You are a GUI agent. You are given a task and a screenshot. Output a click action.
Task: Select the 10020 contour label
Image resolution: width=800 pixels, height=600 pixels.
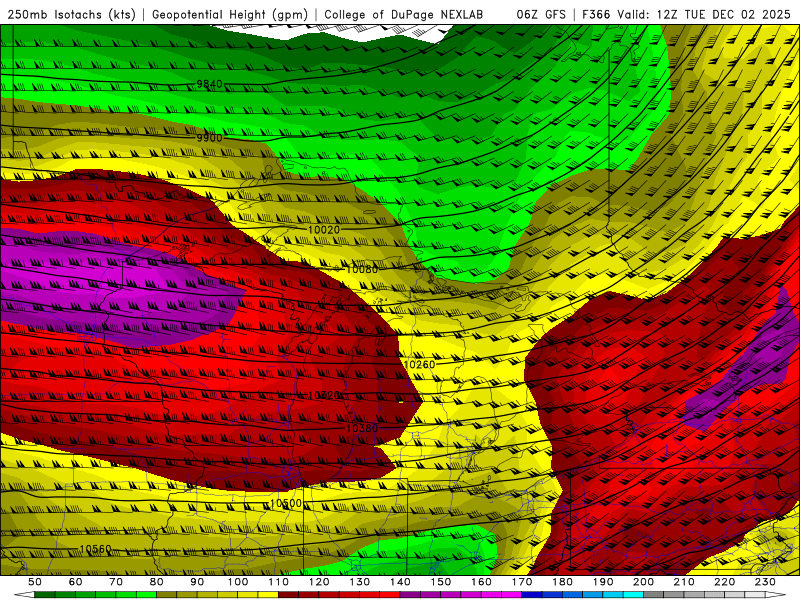(x=324, y=230)
